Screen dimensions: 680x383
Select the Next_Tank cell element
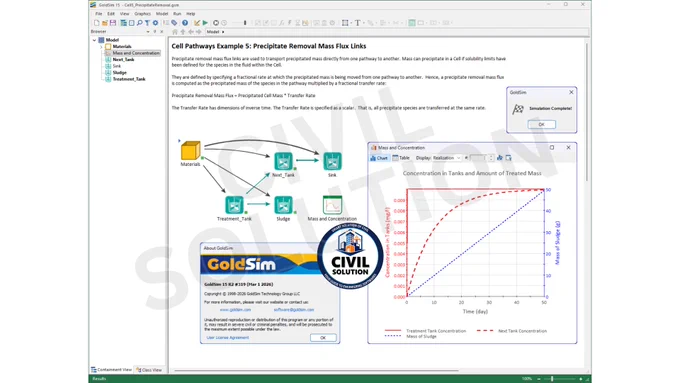pyautogui.click(x=283, y=162)
